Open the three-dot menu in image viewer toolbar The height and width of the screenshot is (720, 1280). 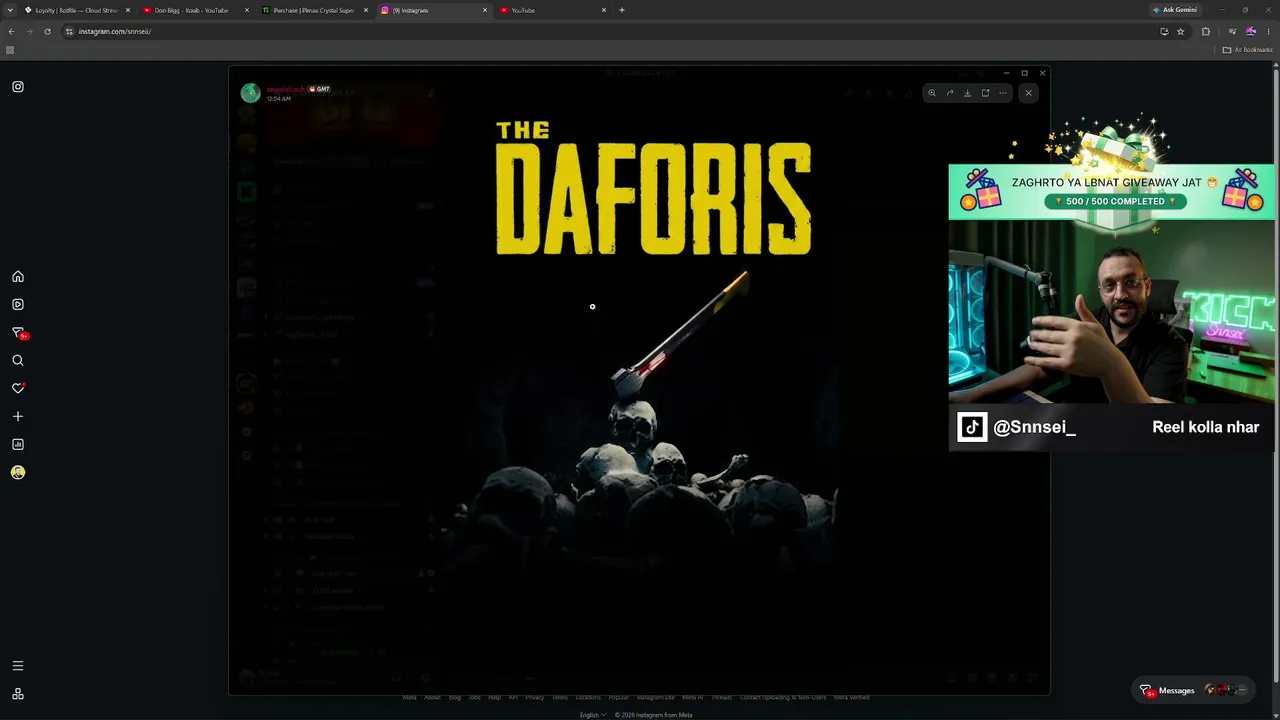(1003, 93)
